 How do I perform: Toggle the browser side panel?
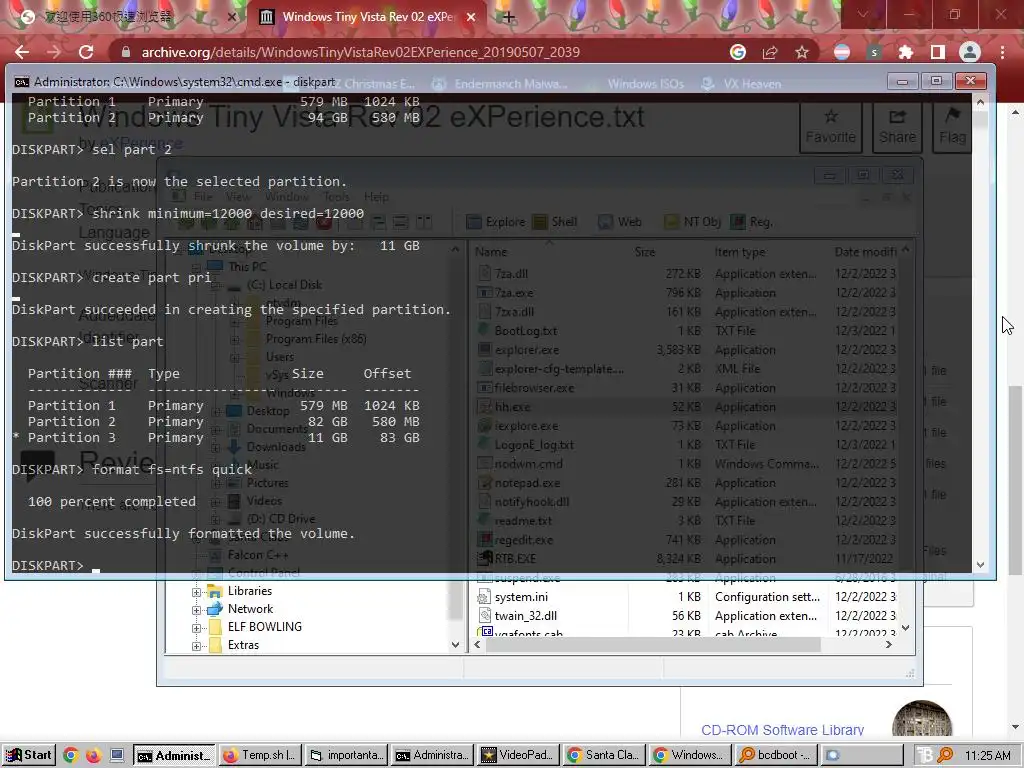[x=938, y=52]
